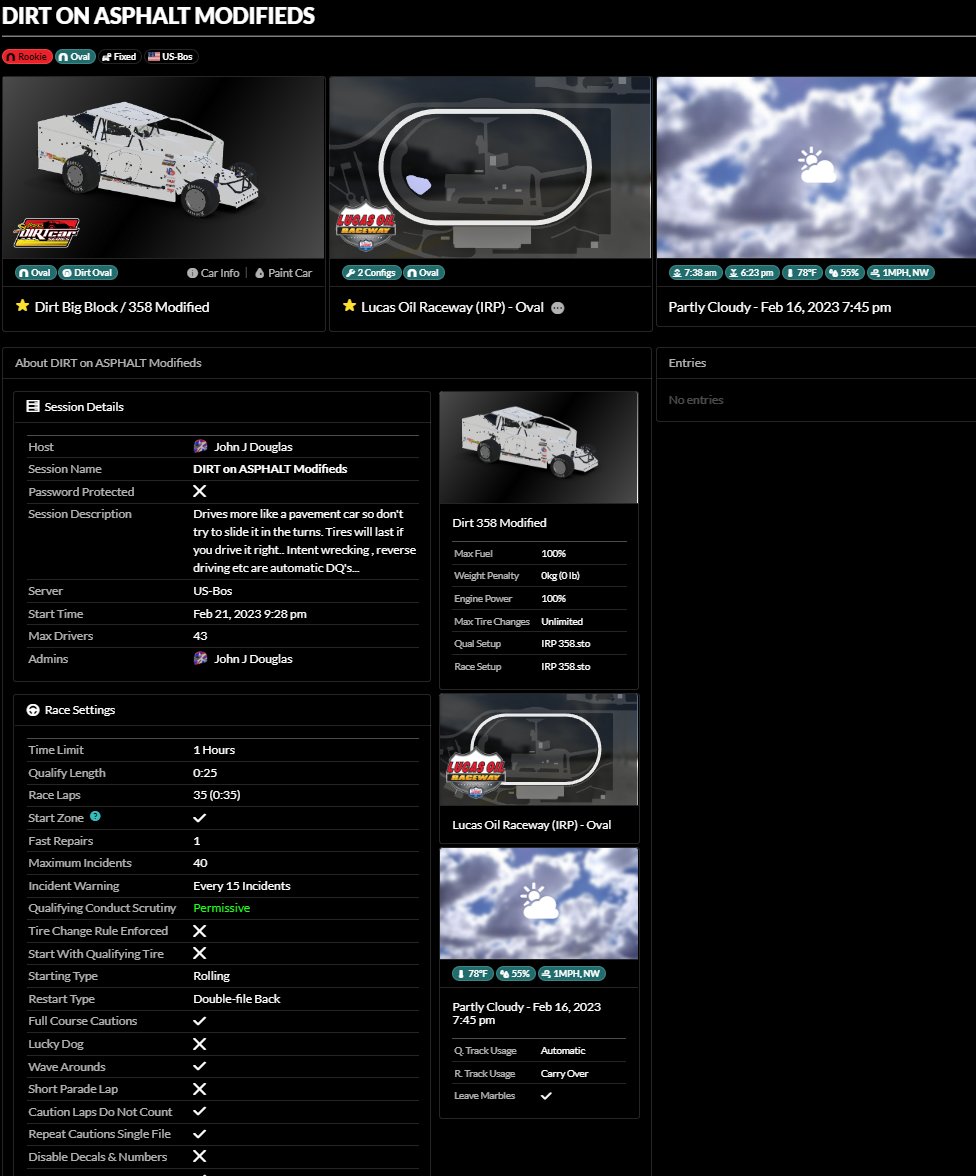
Task: Click Session Details list icon
Action: (x=33, y=406)
